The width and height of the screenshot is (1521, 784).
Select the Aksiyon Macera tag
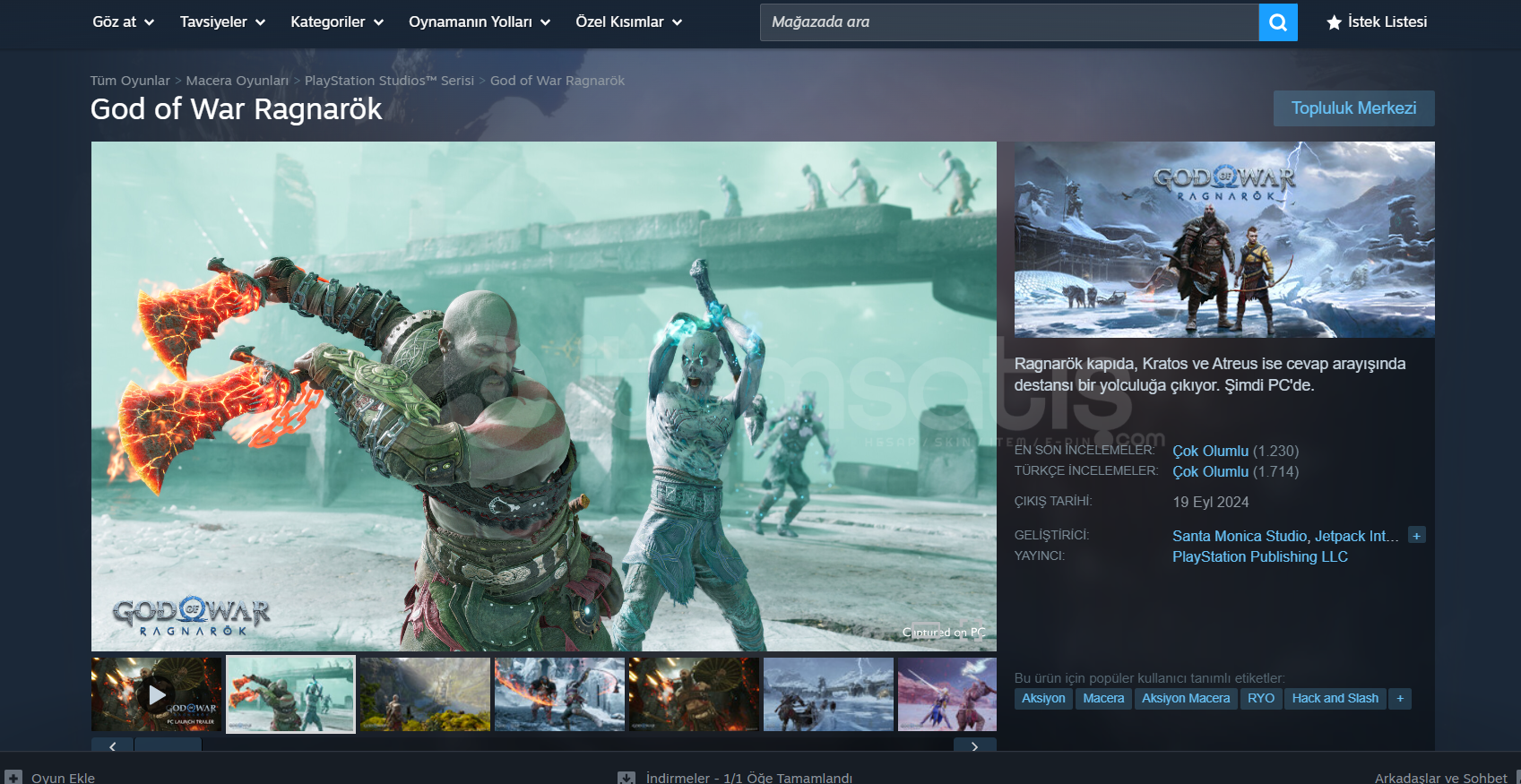(1186, 699)
